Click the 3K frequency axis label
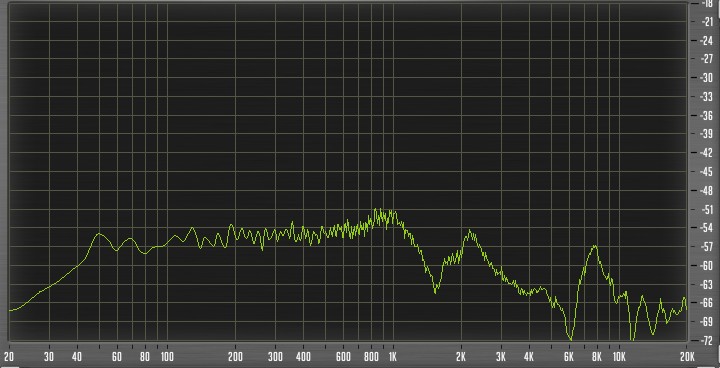Image resolution: width=720 pixels, height=368 pixels. point(501,357)
